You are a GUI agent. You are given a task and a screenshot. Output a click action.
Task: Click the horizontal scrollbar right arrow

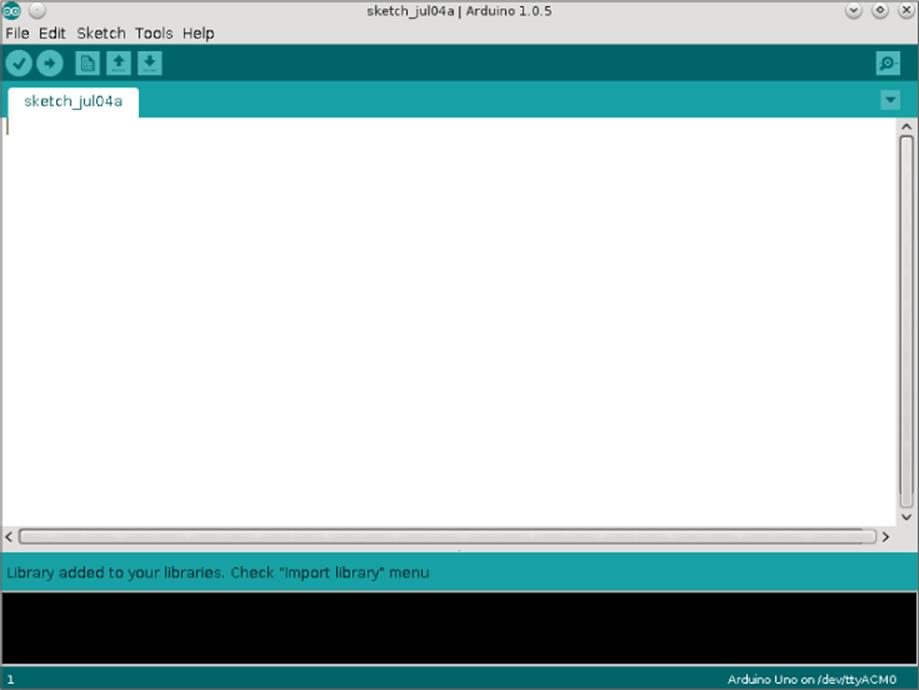pyautogui.click(x=885, y=537)
